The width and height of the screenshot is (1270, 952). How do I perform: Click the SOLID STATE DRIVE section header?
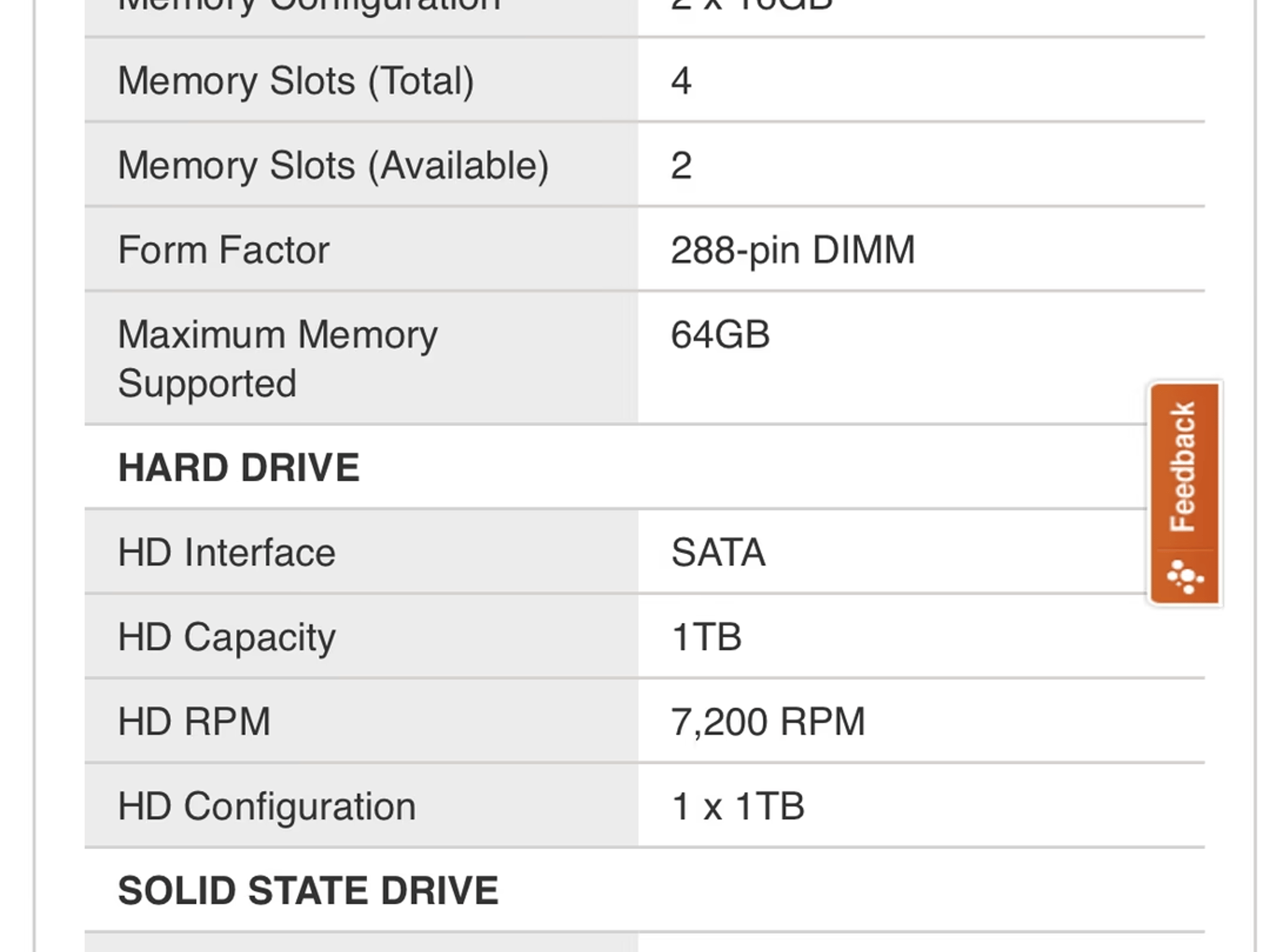308,891
